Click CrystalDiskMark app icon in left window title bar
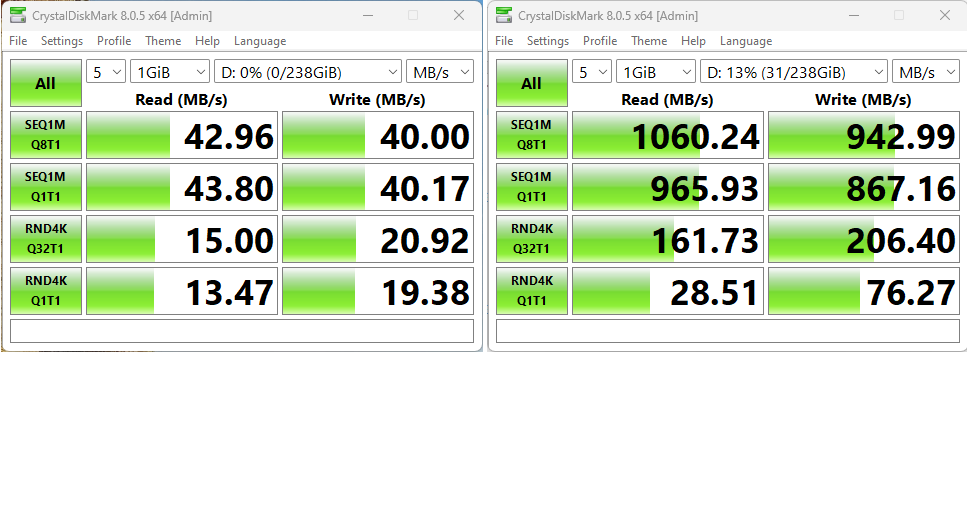967x531 pixels. pos(18,15)
